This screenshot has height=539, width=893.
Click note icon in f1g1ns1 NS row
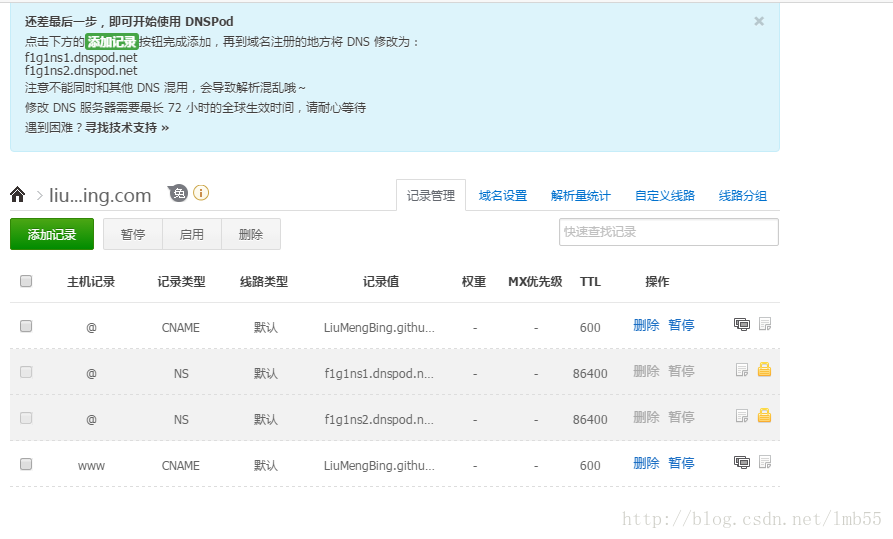(742, 370)
